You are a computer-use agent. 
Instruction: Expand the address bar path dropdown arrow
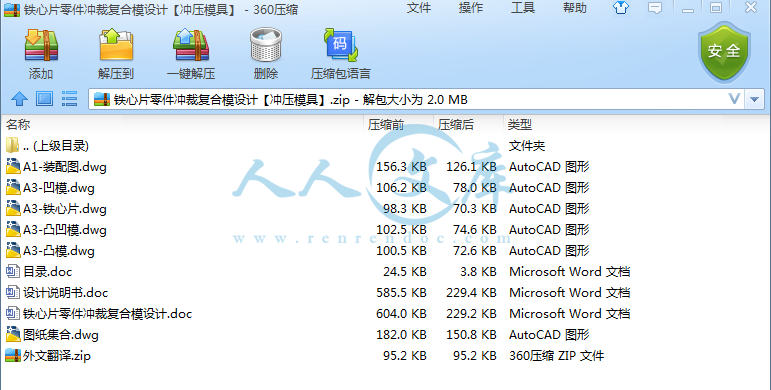coord(755,99)
